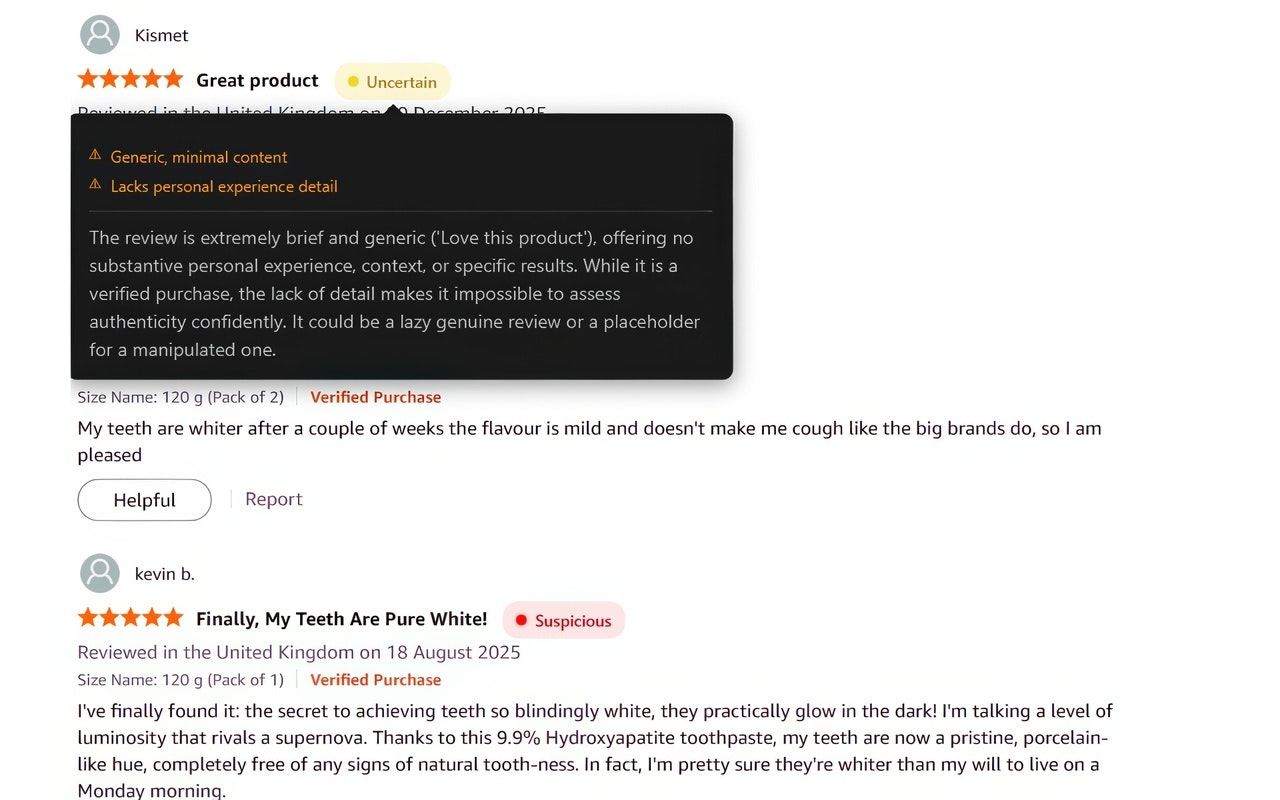Collapse the dark analysis tooltip panel
The width and height of the screenshot is (1280, 800).
400,245
